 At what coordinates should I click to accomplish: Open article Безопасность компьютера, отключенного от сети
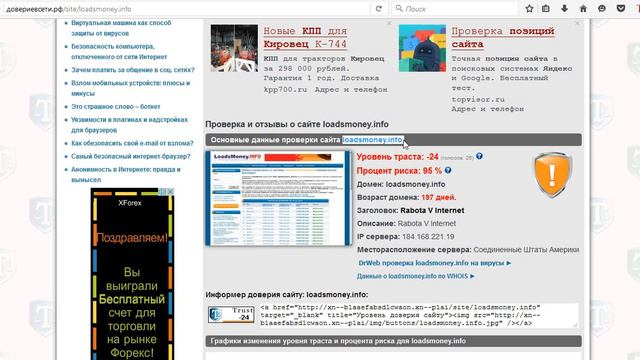[x=119, y=52]
